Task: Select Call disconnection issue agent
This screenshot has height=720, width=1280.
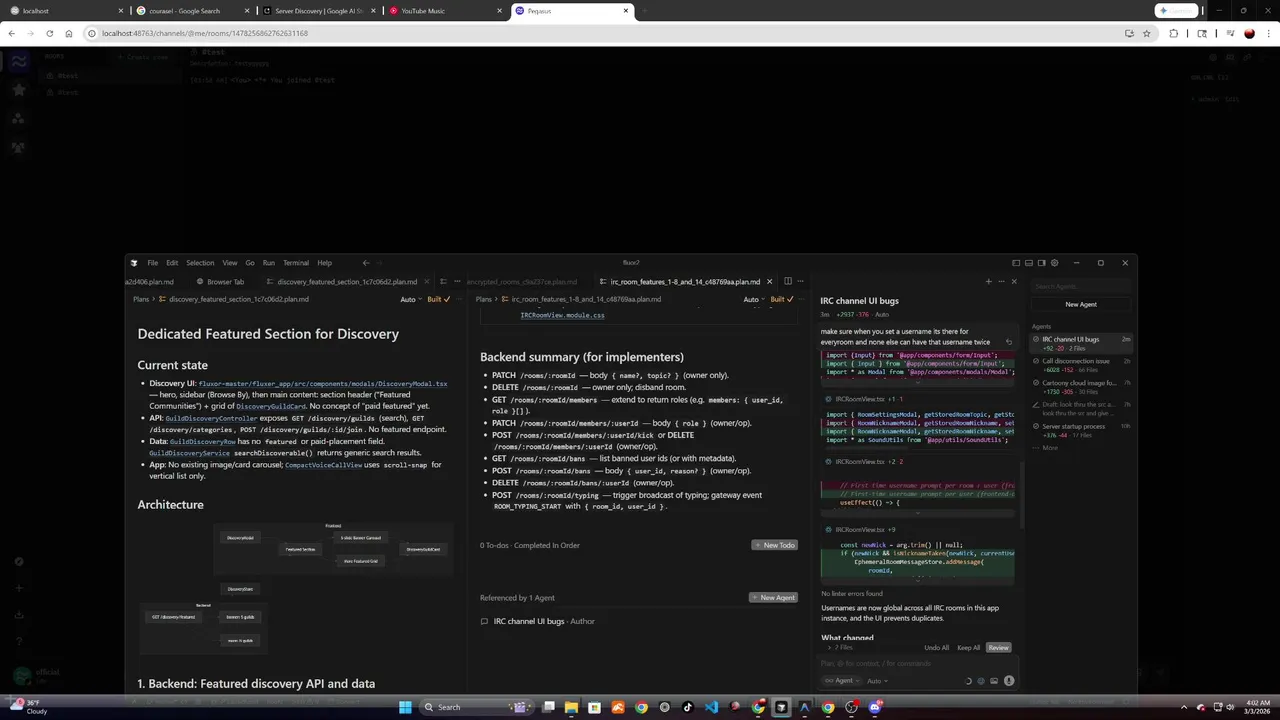Action: 1081,365
